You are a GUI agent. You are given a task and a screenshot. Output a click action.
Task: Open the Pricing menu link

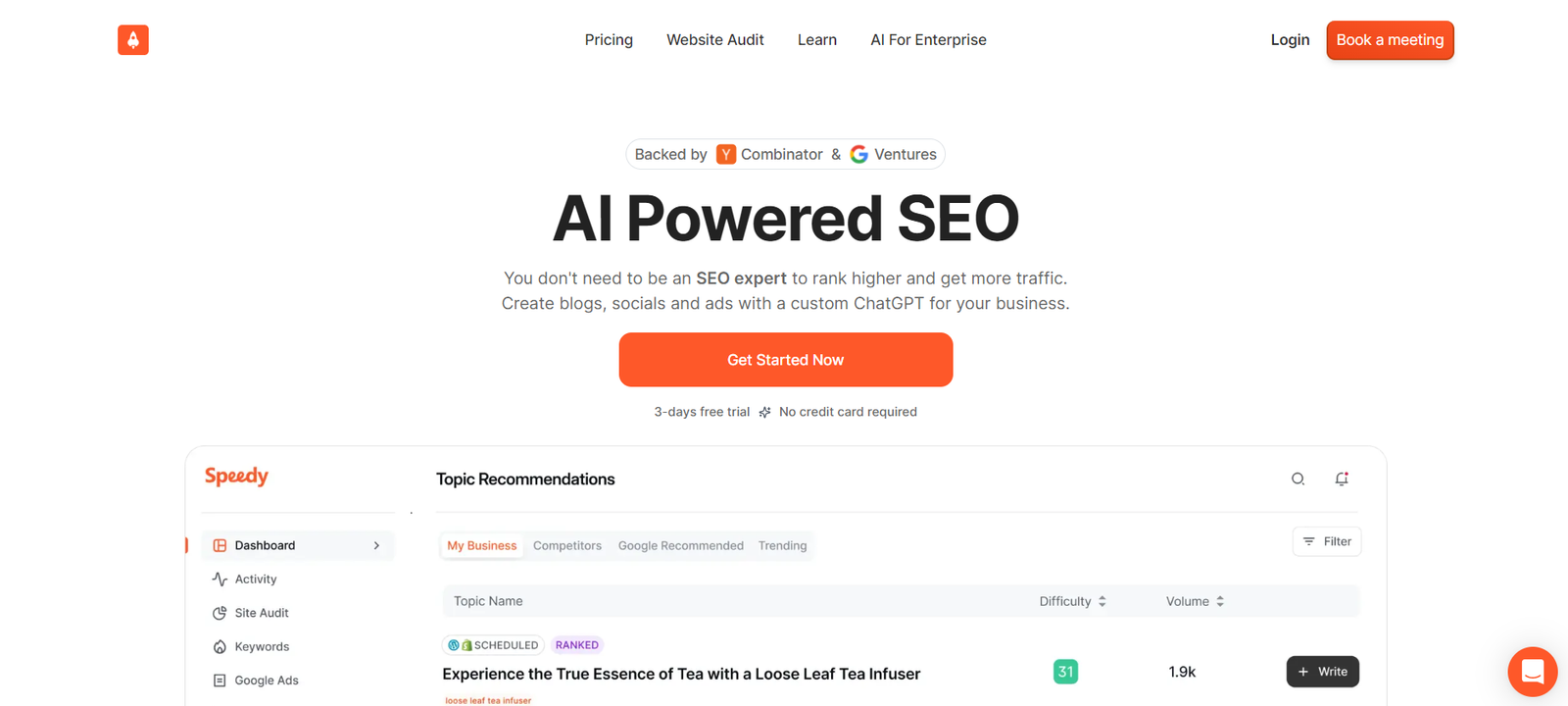(609, 40)
